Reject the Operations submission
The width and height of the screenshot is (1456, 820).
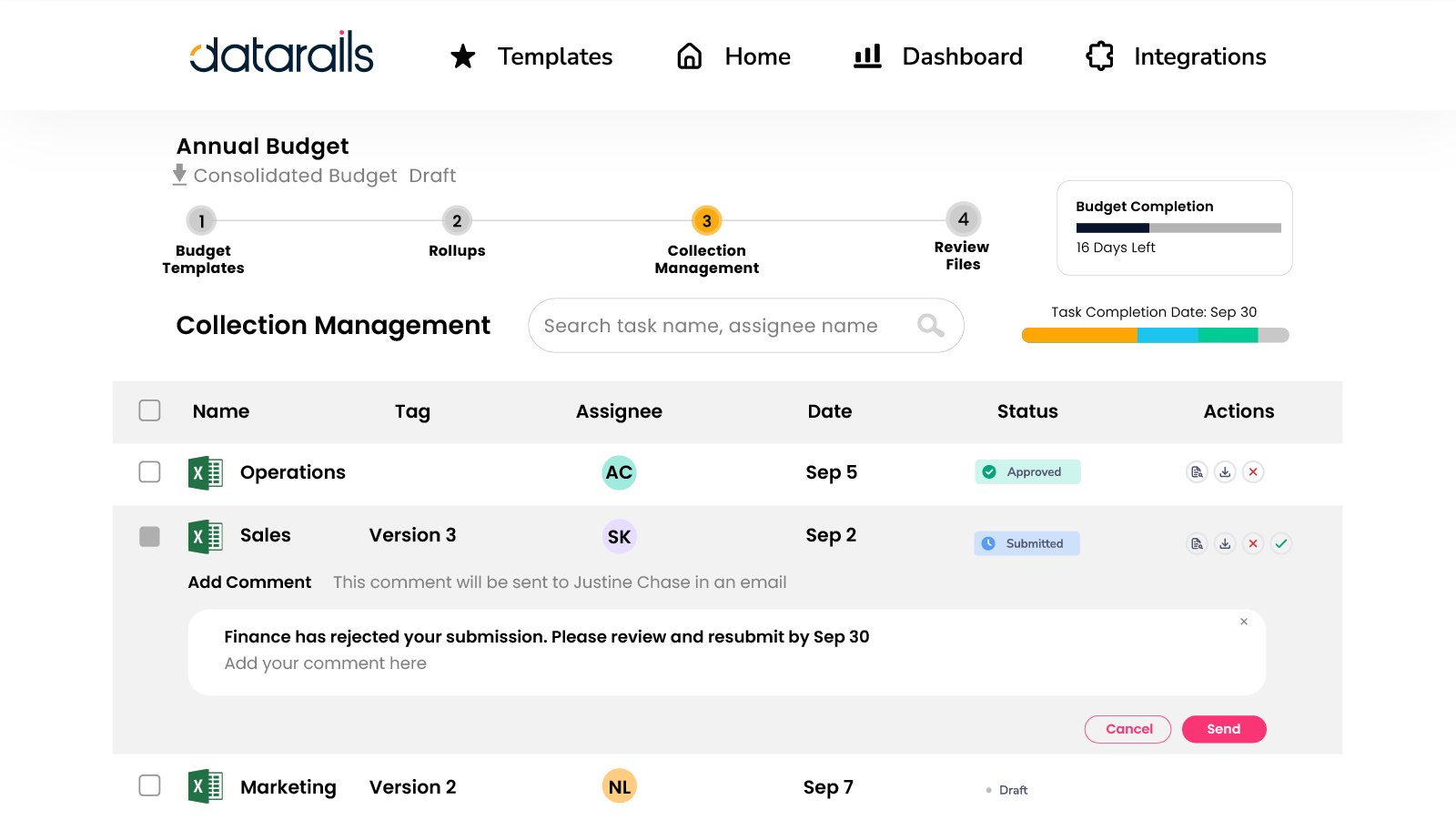pyautogui.click(x=1253, y=472)
